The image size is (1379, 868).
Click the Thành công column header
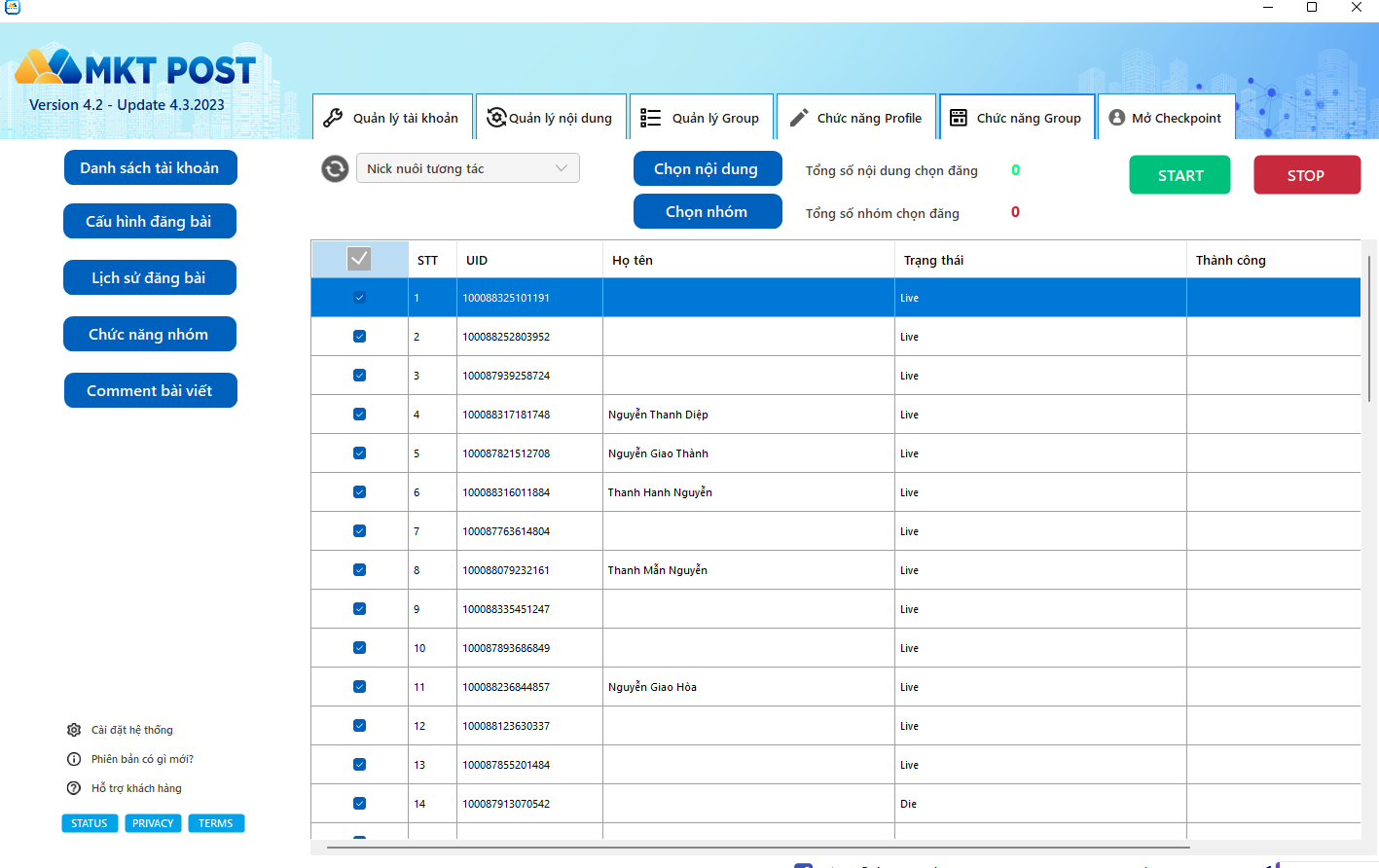pos(1273,260)
